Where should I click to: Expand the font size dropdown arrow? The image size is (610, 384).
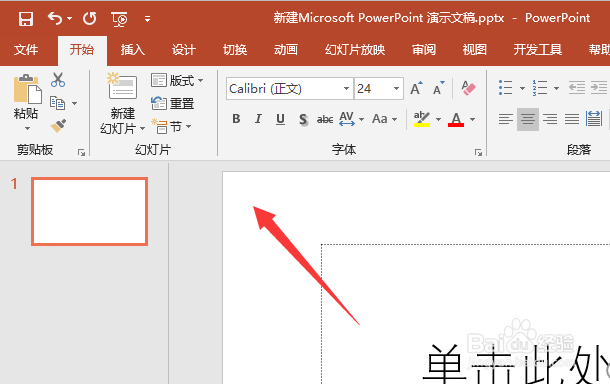[396, 89]
